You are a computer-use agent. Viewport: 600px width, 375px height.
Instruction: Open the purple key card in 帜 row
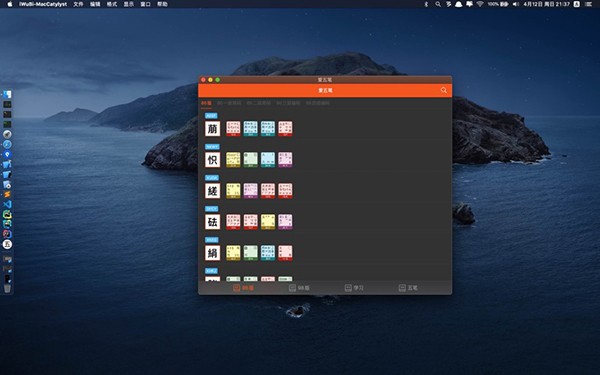285,160
